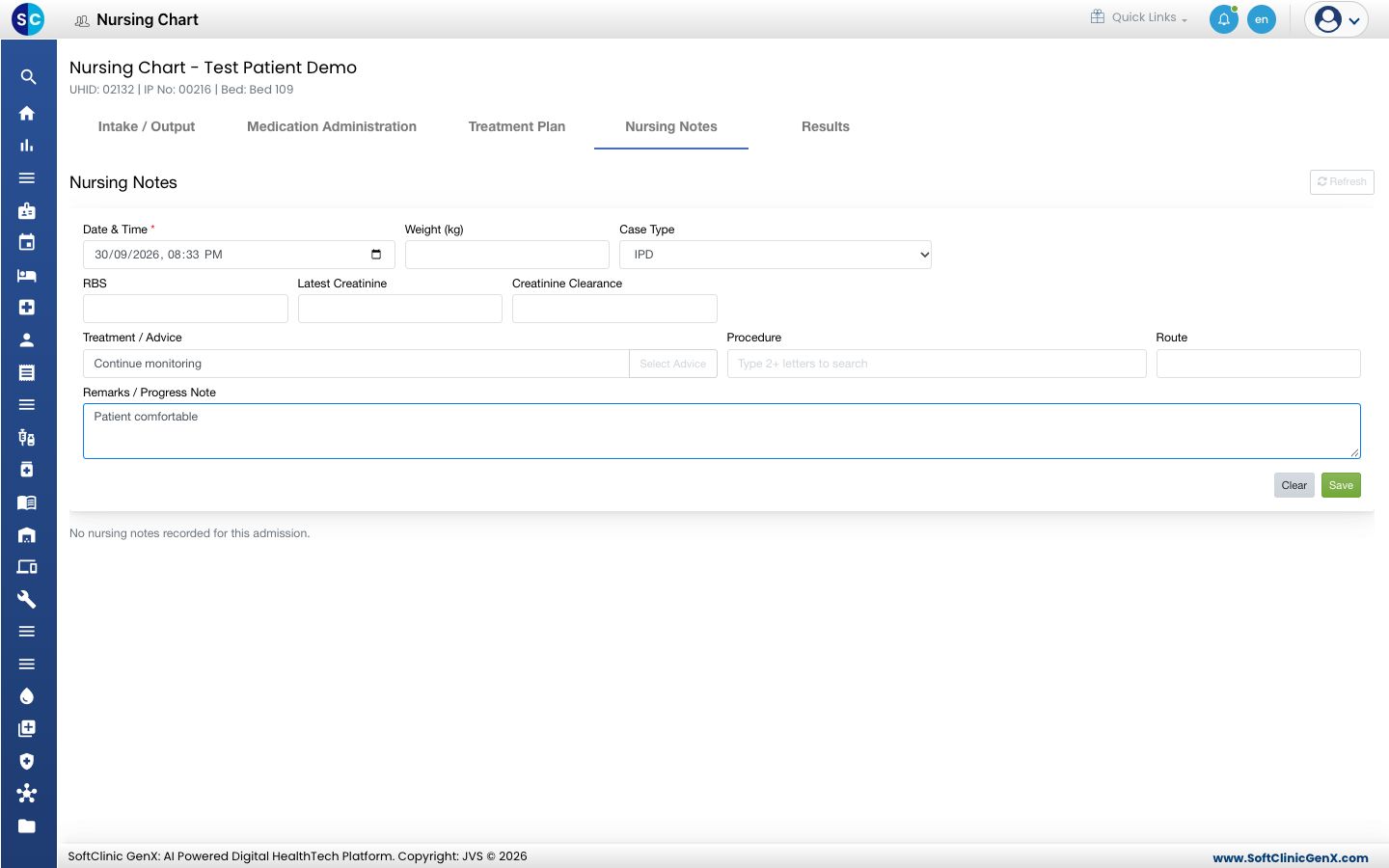Click the Select Advice button
Viewport: 1389px width, 868px height.
click(x=673, y=364)
